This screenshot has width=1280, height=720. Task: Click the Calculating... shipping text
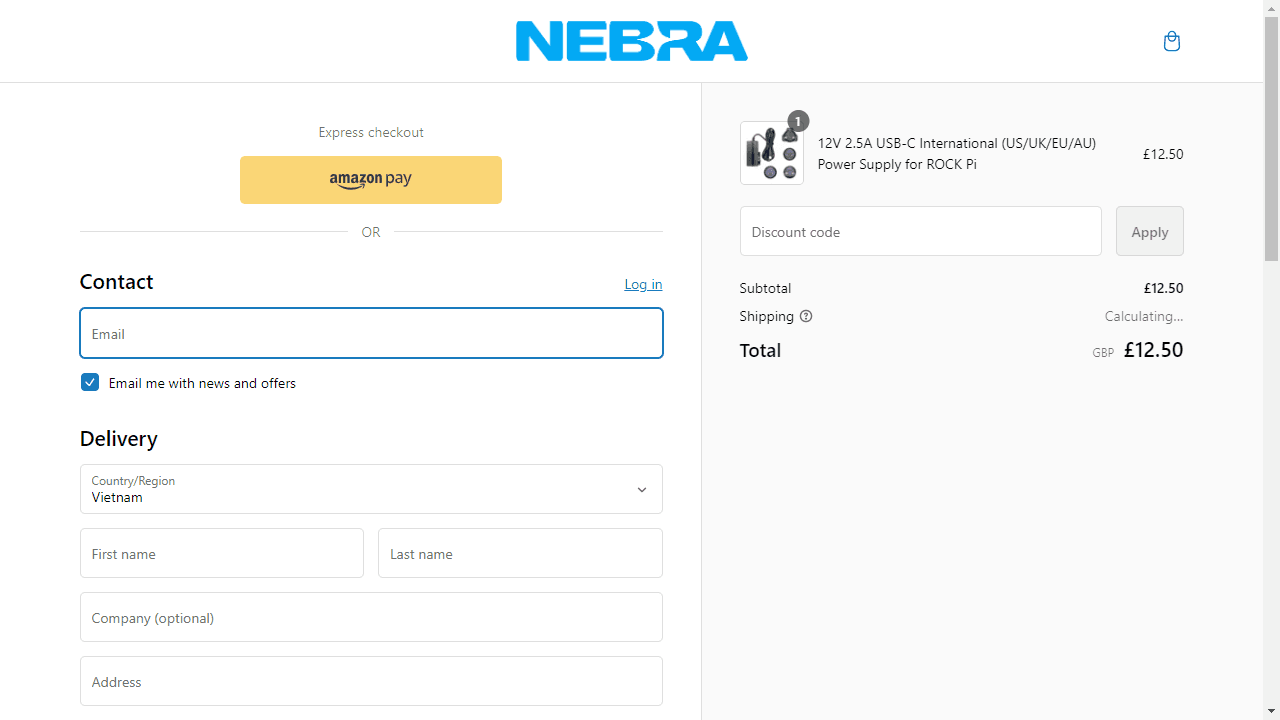pos(1144,316)
